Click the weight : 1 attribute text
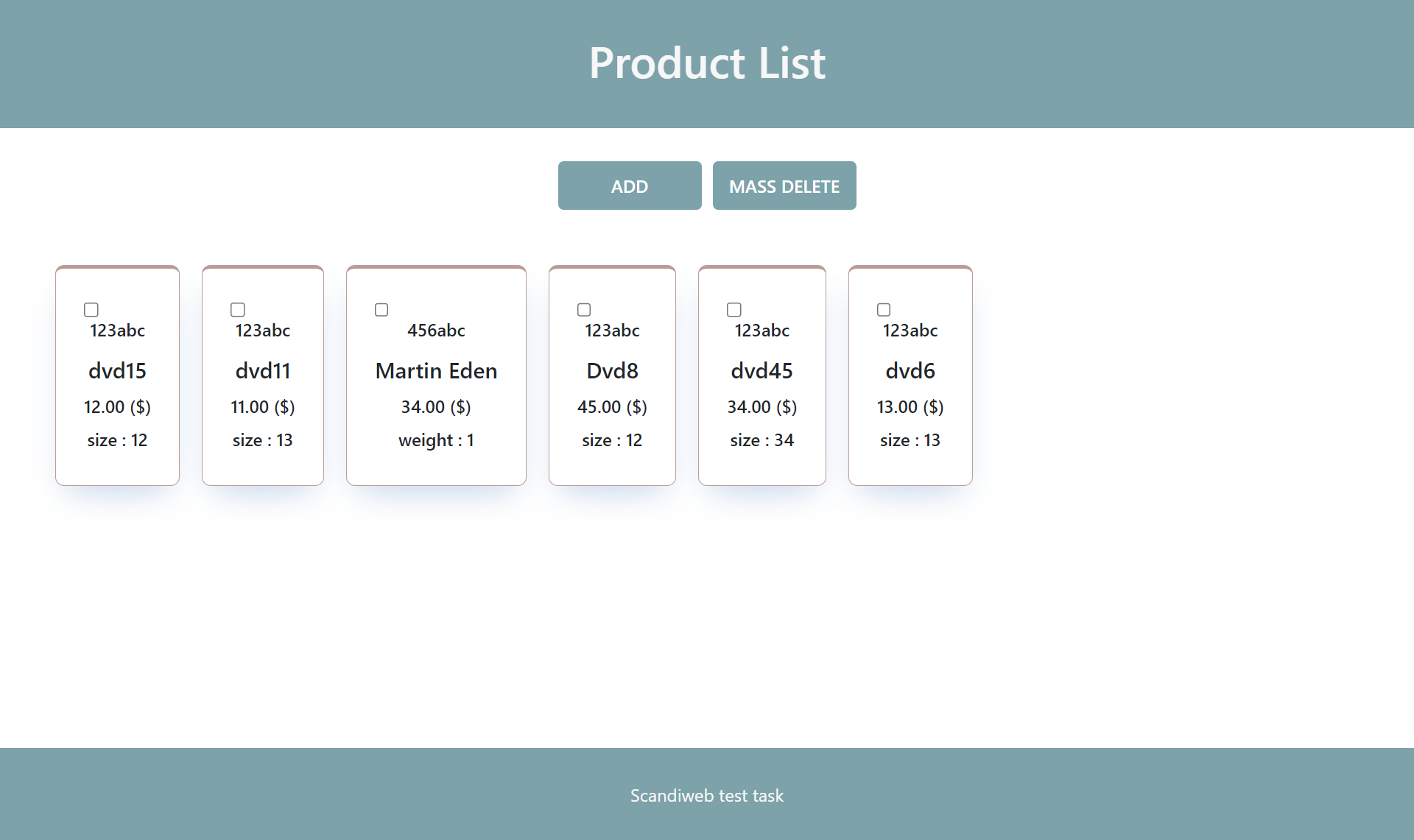 click(x=436, y=440)
